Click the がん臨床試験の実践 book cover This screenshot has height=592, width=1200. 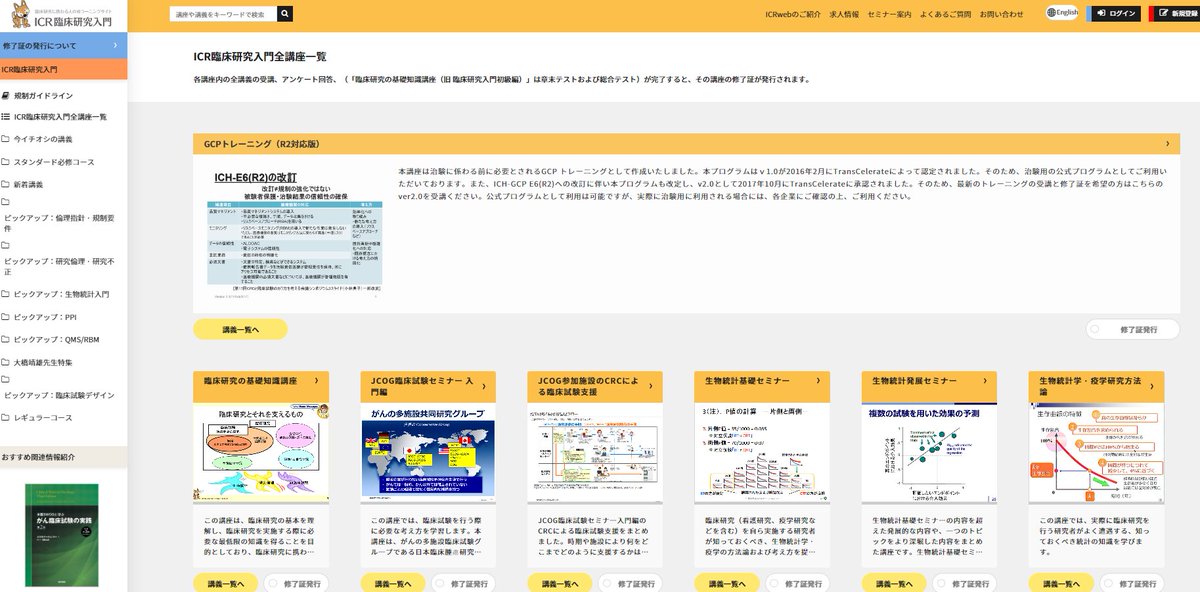pos(62,537)
